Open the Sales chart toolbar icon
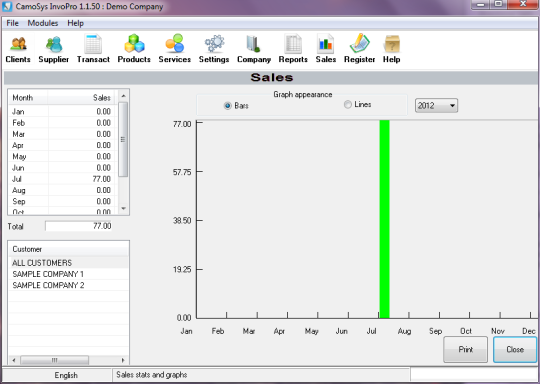This screenshot has height=384, width=540. click(x=325, y=49)
